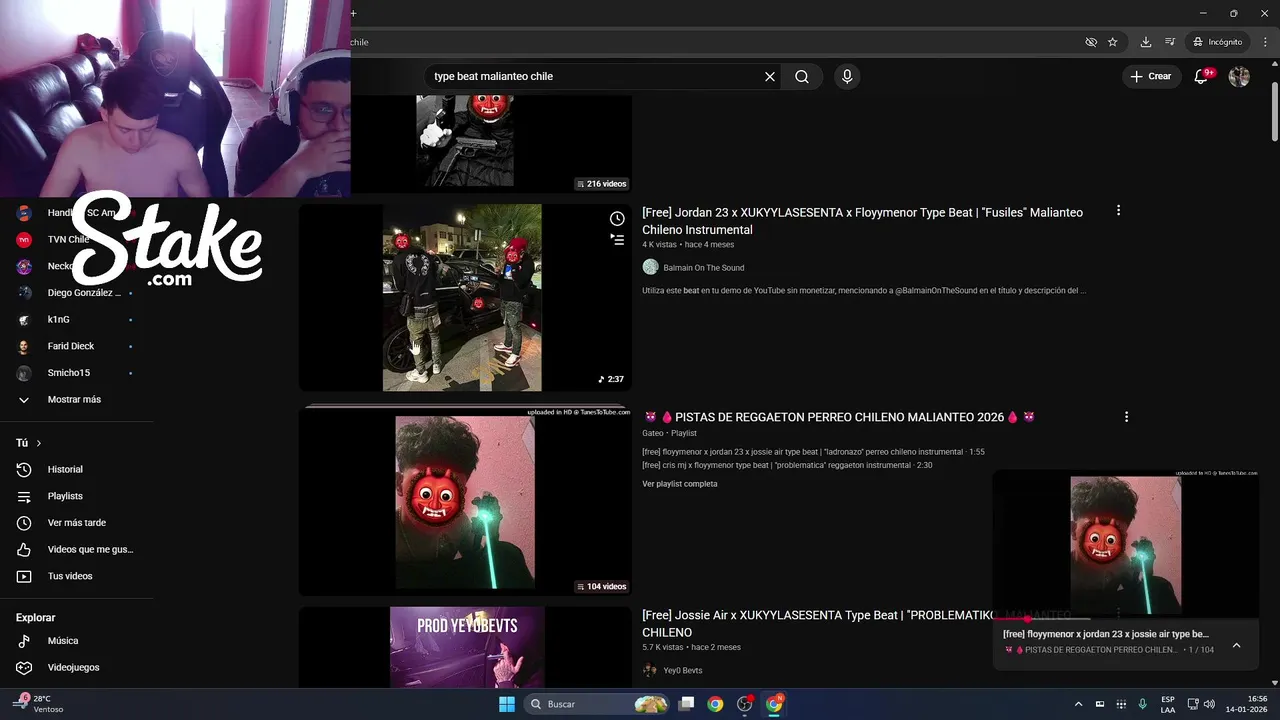This screenshot has height=720, width=1280.
Task: Open the account avatar menu
Action: 1239,76
